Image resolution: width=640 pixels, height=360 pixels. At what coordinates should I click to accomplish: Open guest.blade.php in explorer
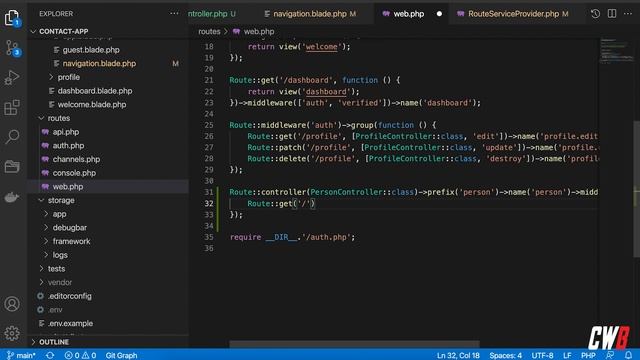point(91,50)
